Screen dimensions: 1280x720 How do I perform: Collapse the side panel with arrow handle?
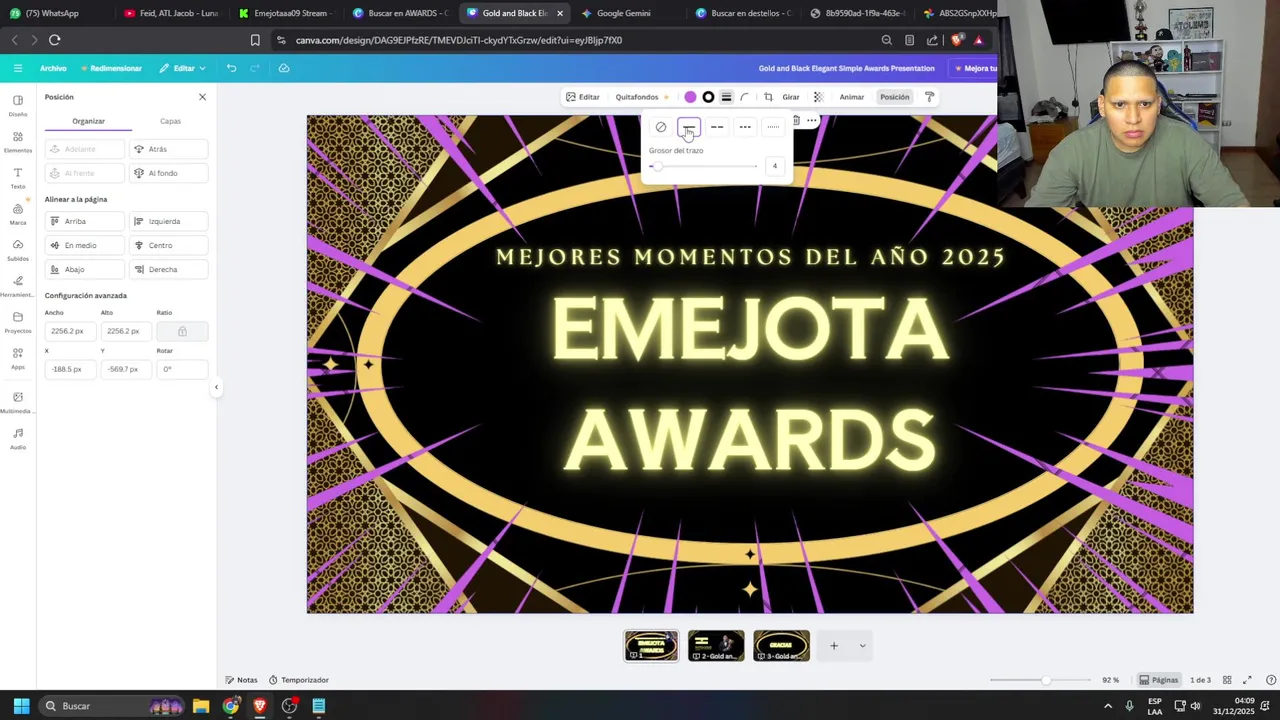coord(216,387)
